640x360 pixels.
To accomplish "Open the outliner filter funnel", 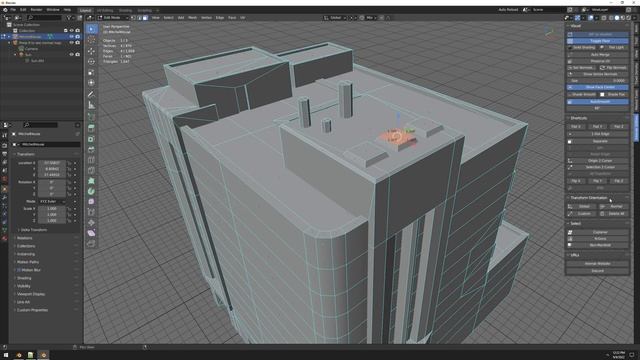I will click(69, 18).
